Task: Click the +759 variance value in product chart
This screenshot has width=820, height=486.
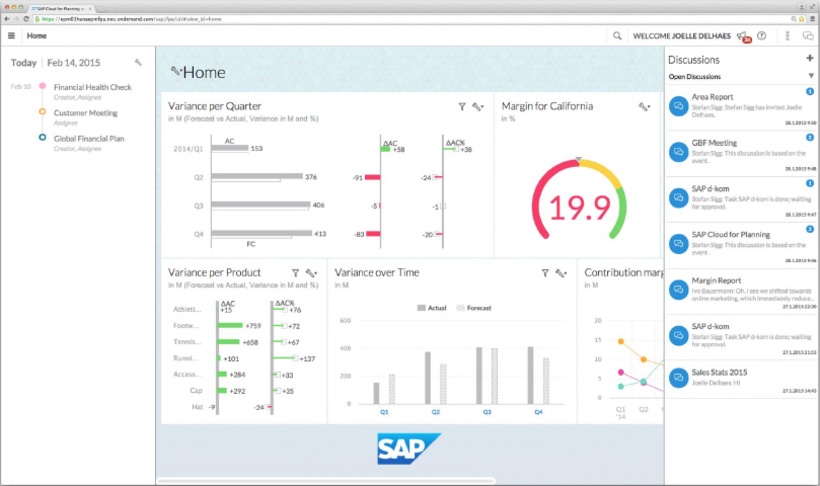Action: click(x=253, y=326)
